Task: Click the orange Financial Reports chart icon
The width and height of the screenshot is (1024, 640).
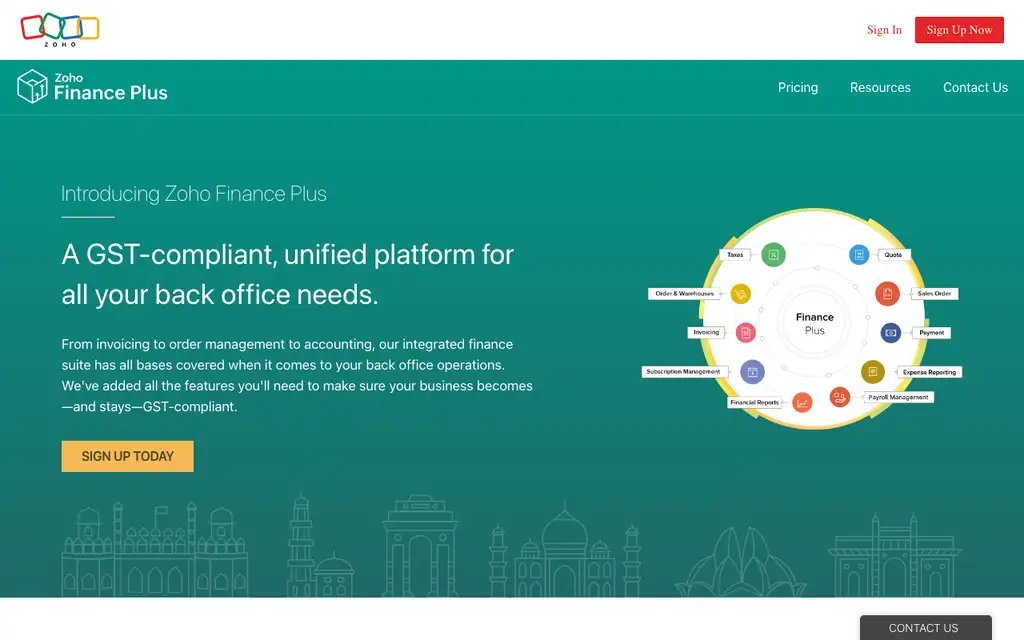Action: (x=802, y=402)
